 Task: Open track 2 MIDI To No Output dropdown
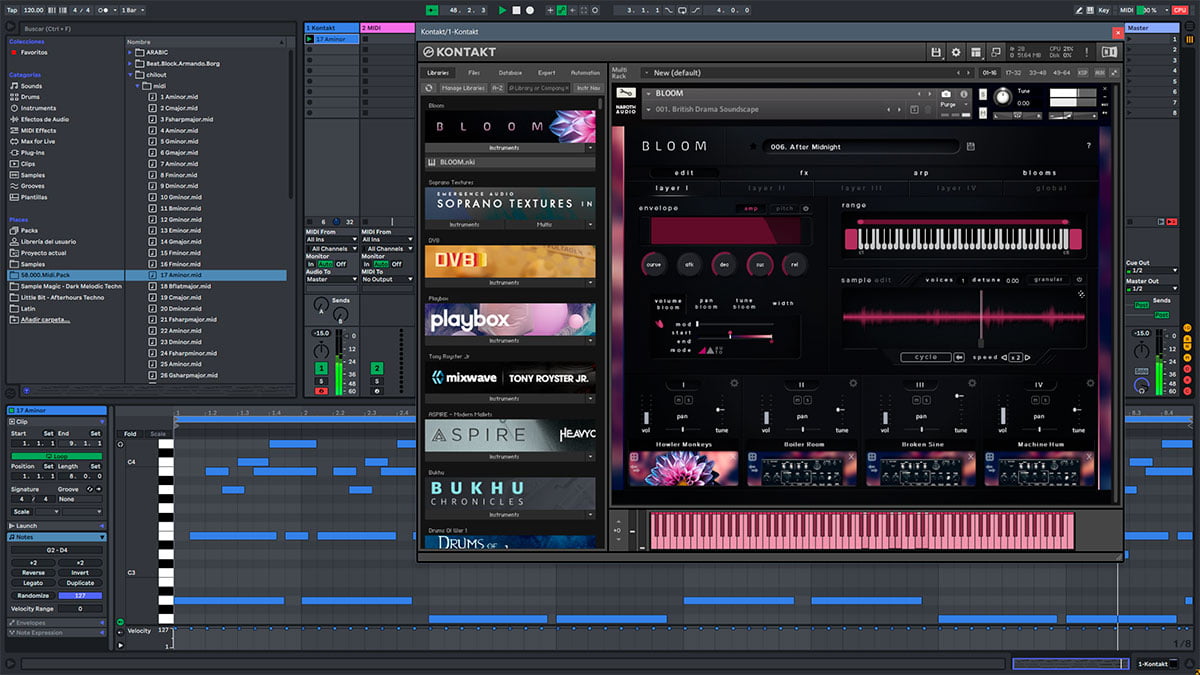pos(387,279)
